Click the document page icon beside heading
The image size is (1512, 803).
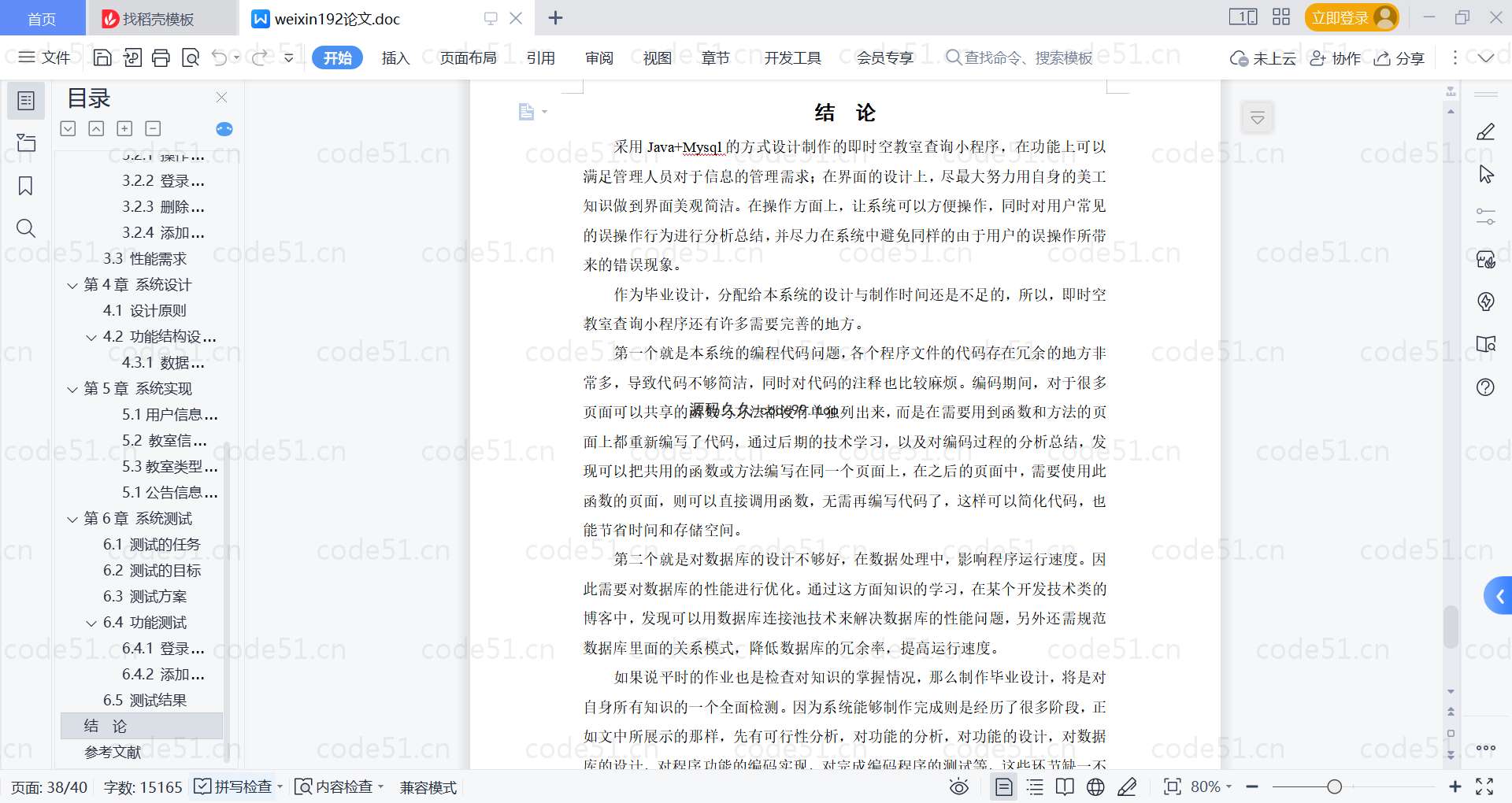coord(527,112)
